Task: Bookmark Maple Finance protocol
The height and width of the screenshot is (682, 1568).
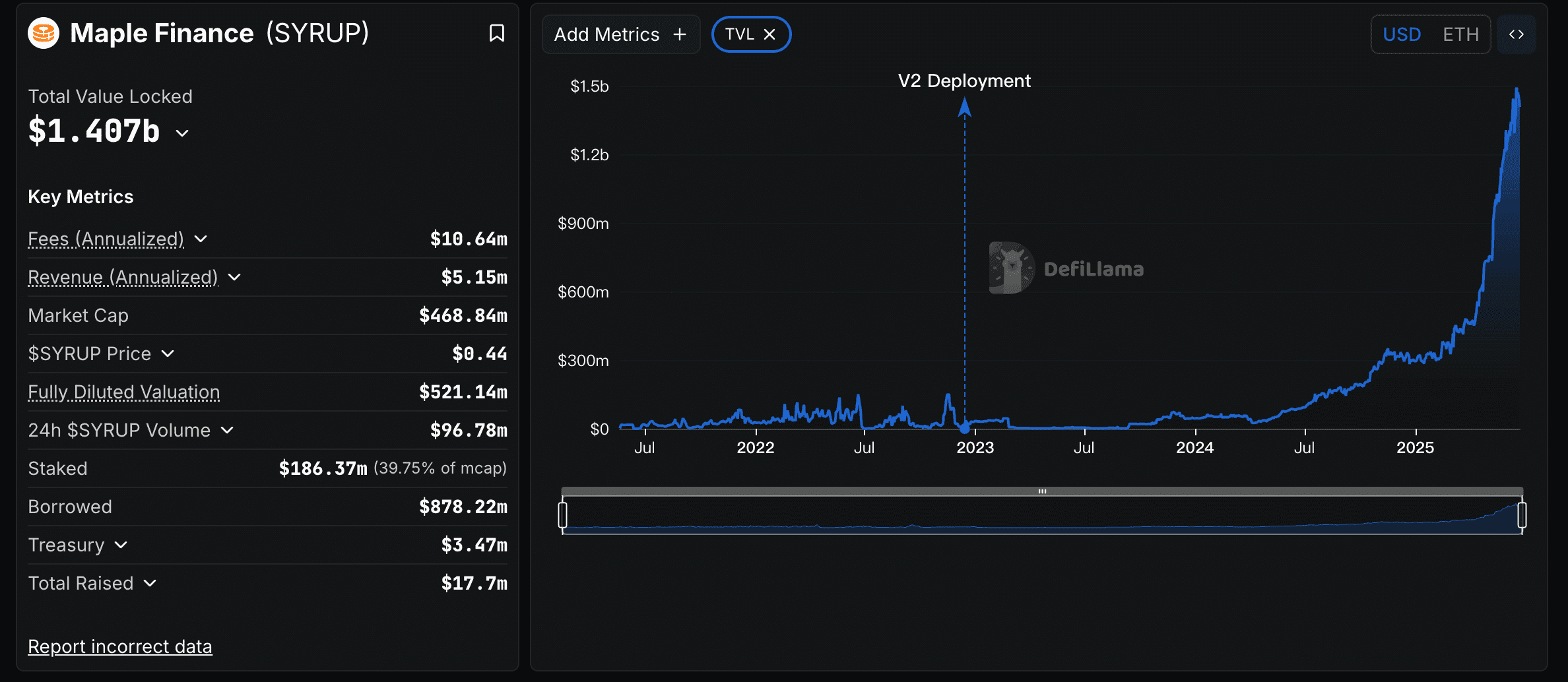Action: (x=496, y=33)
